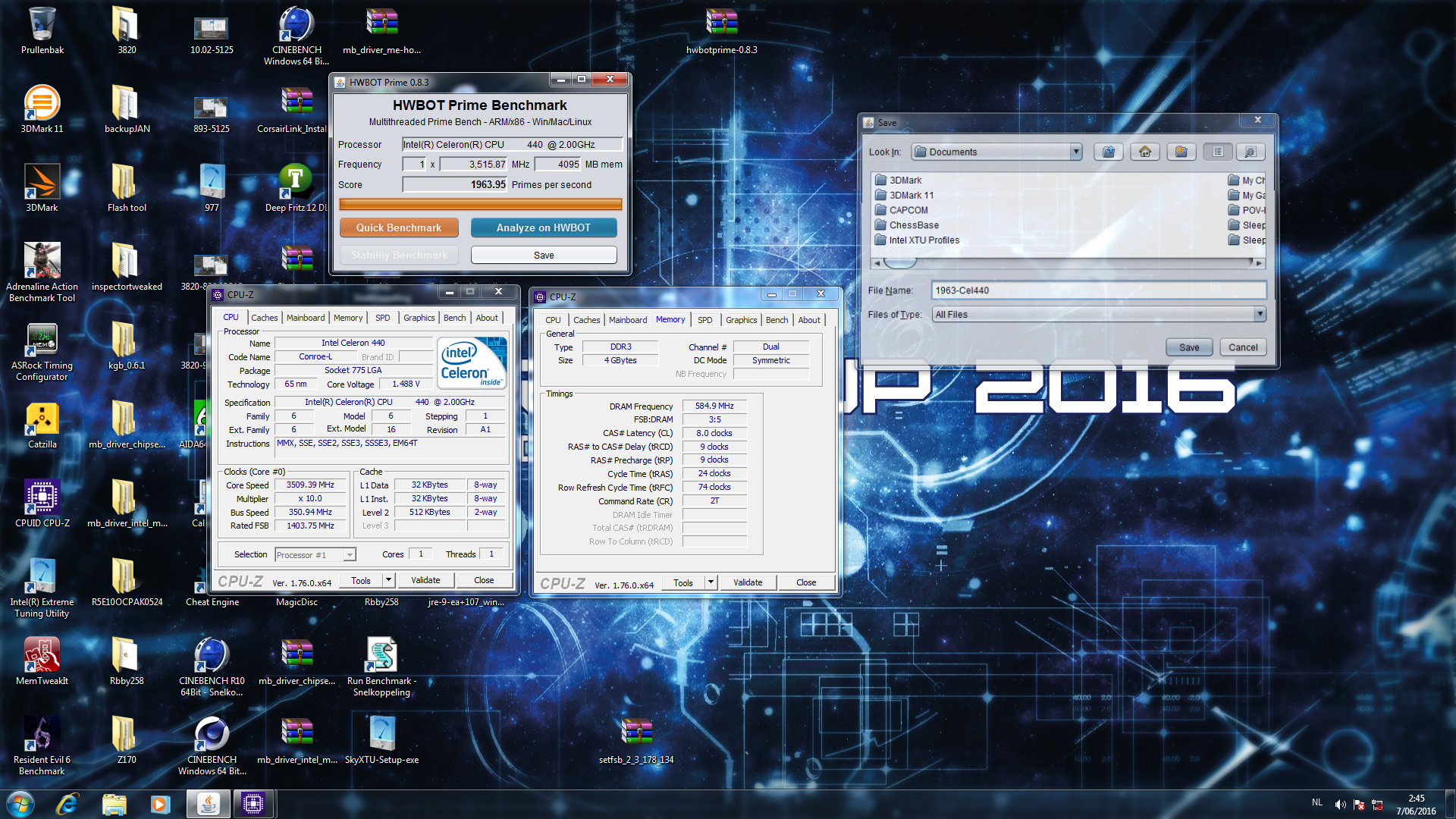Image resolution: width=1456 pixels, height=819 pixels.
Task: Select the mb_driver_me-ho... archive
Action: pyautogui.click(x=381, y=31)
